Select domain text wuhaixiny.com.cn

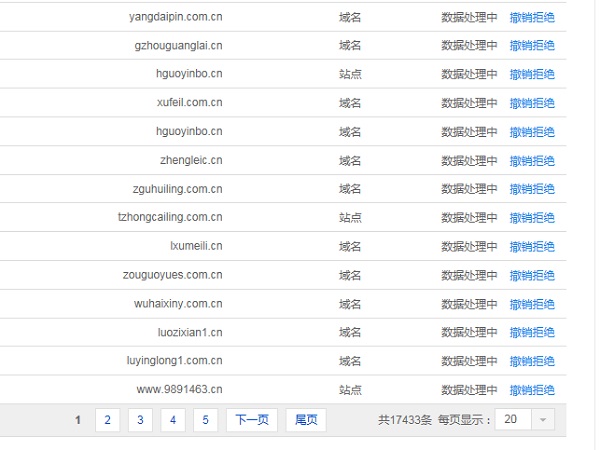click(178, 304)
